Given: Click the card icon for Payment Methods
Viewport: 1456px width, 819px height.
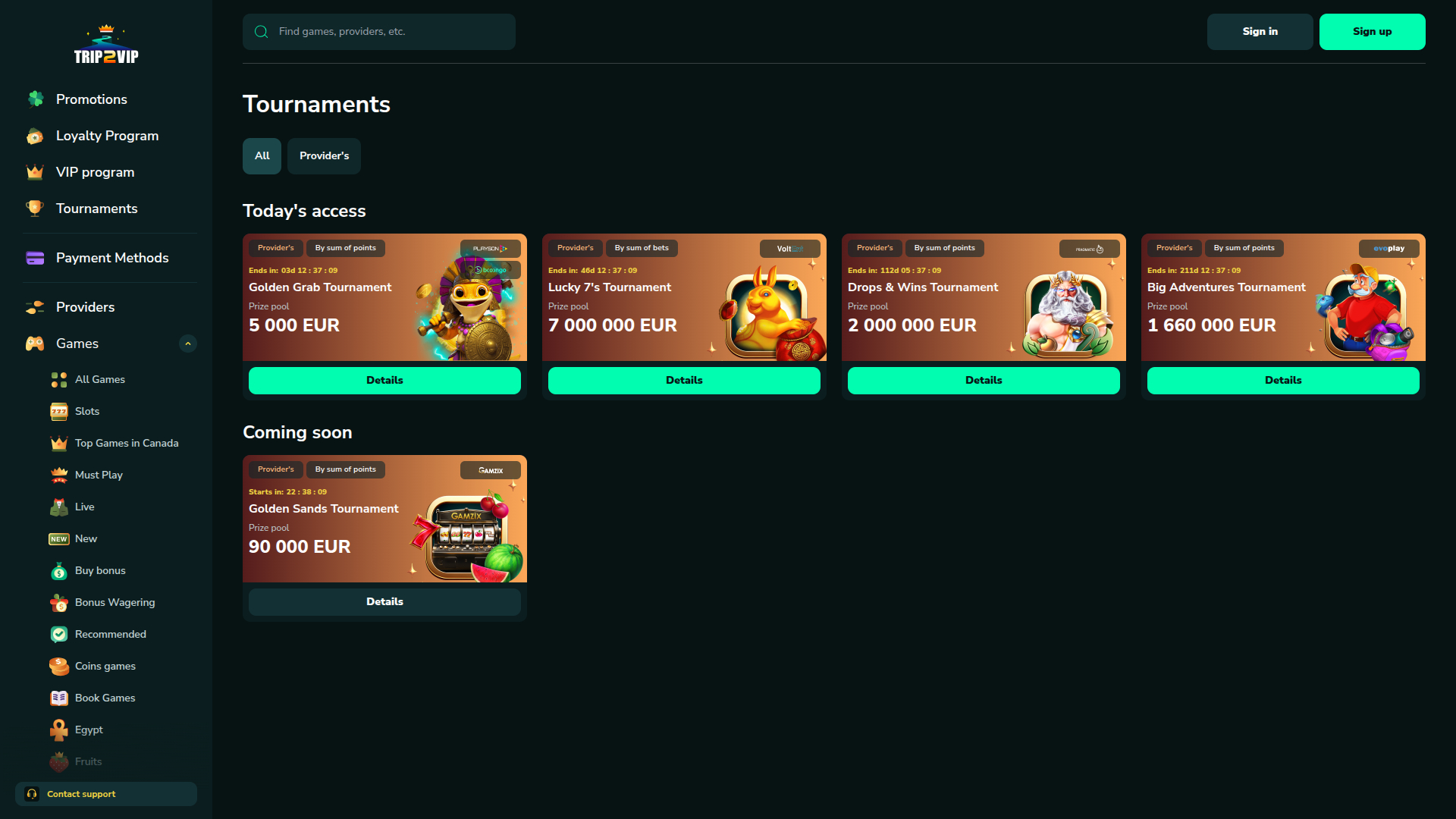Looking at the screenshot, I should [35, 258].
